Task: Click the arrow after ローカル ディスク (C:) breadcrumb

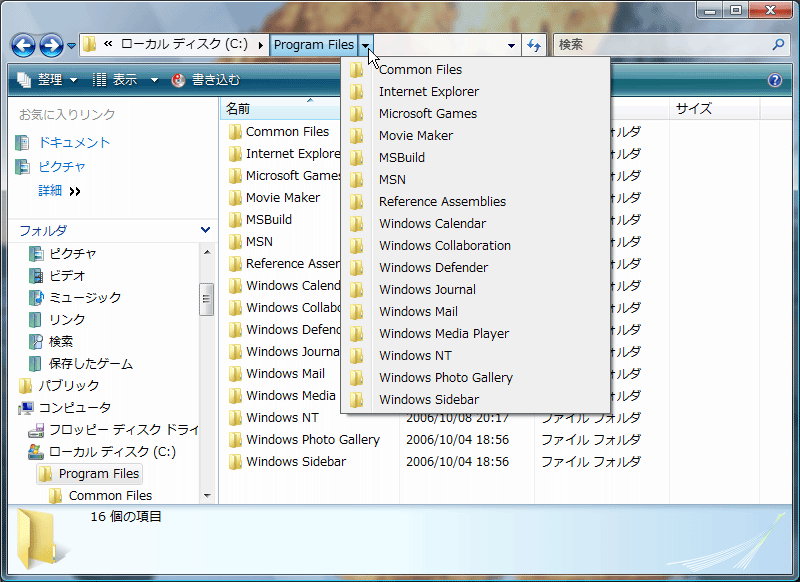Action: 261,45
